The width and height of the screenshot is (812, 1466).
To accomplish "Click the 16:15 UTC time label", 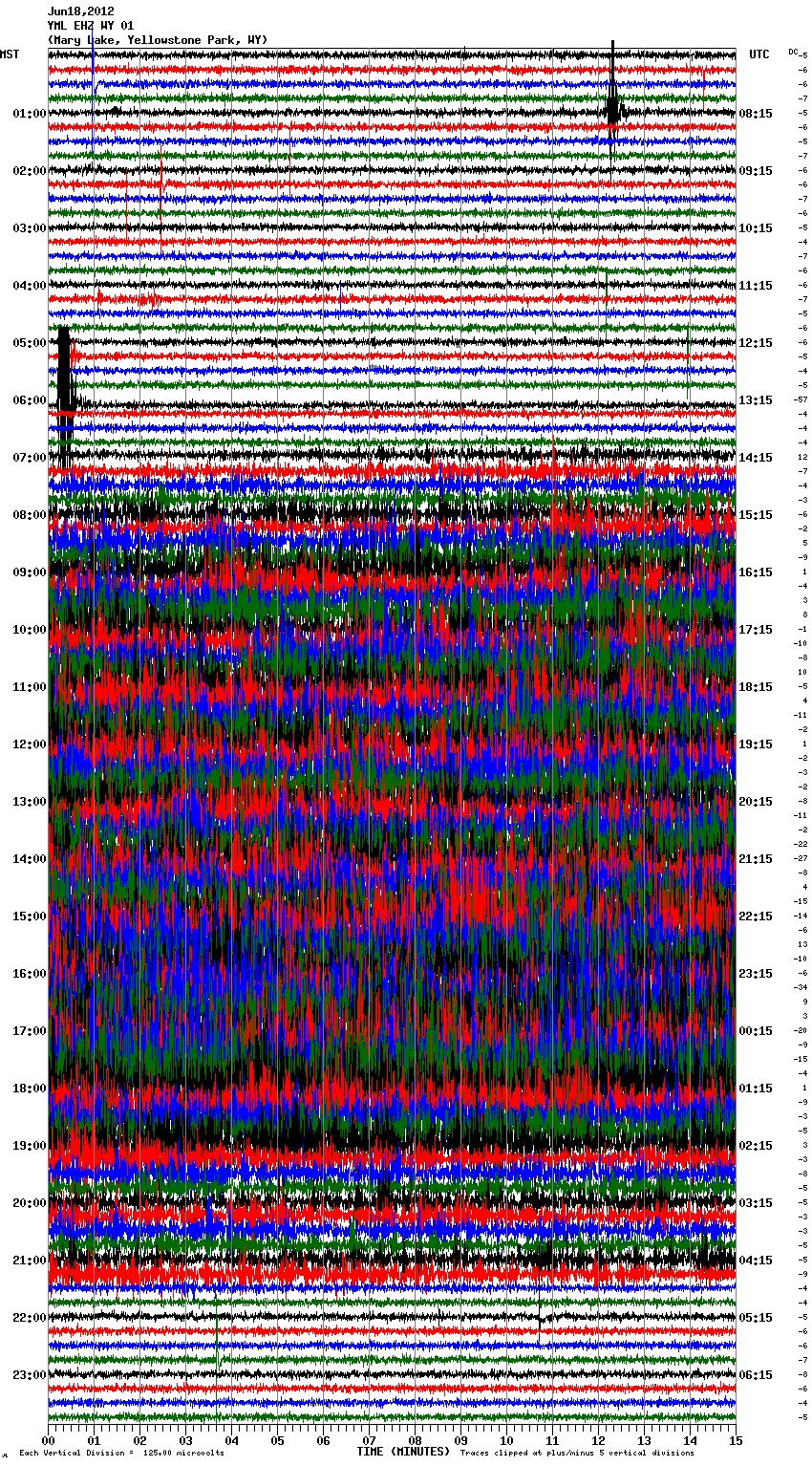I will tap(756, 572).
